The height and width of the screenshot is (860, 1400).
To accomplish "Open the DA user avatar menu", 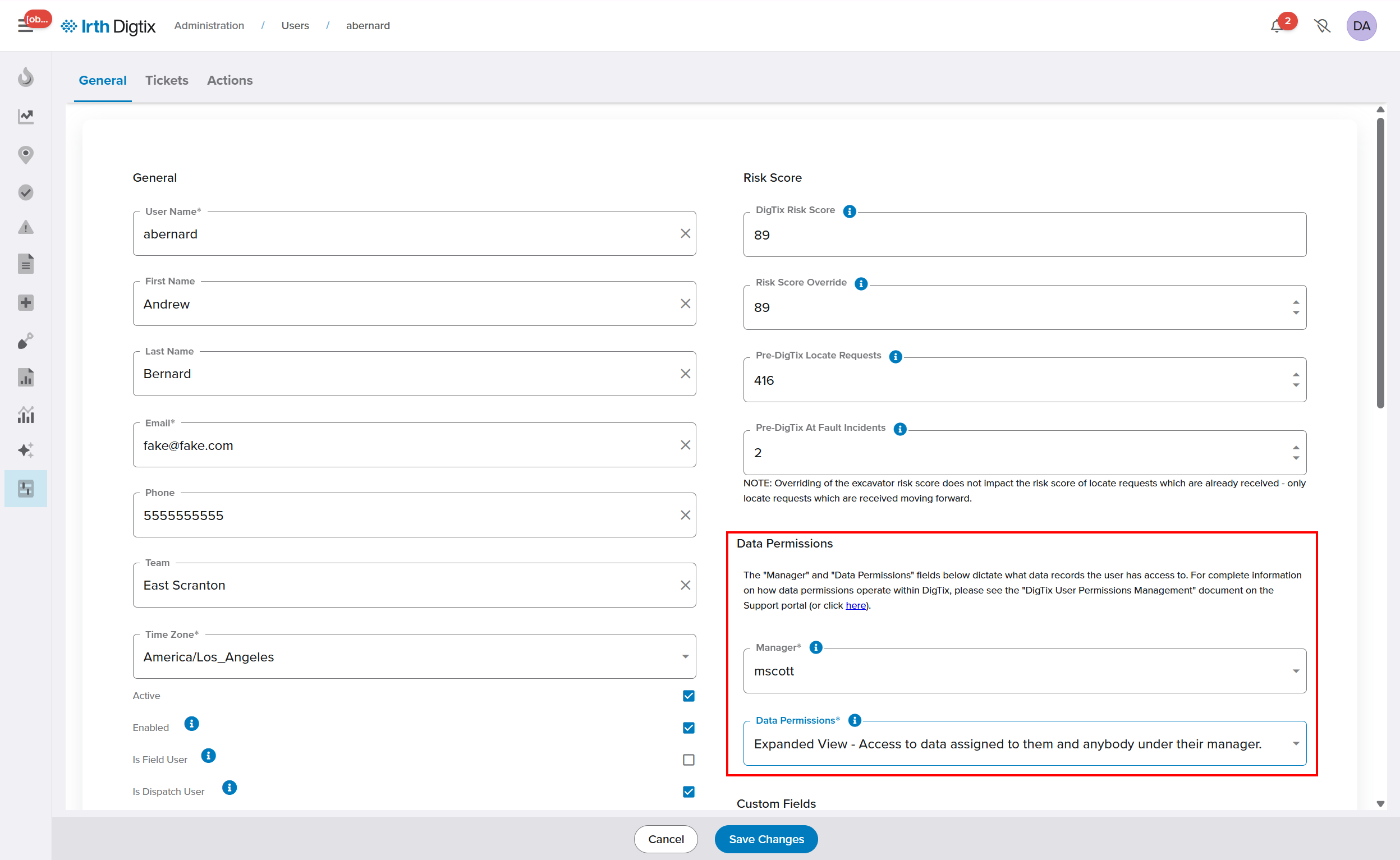I will pyautogui.click(x=1361, y=26).
